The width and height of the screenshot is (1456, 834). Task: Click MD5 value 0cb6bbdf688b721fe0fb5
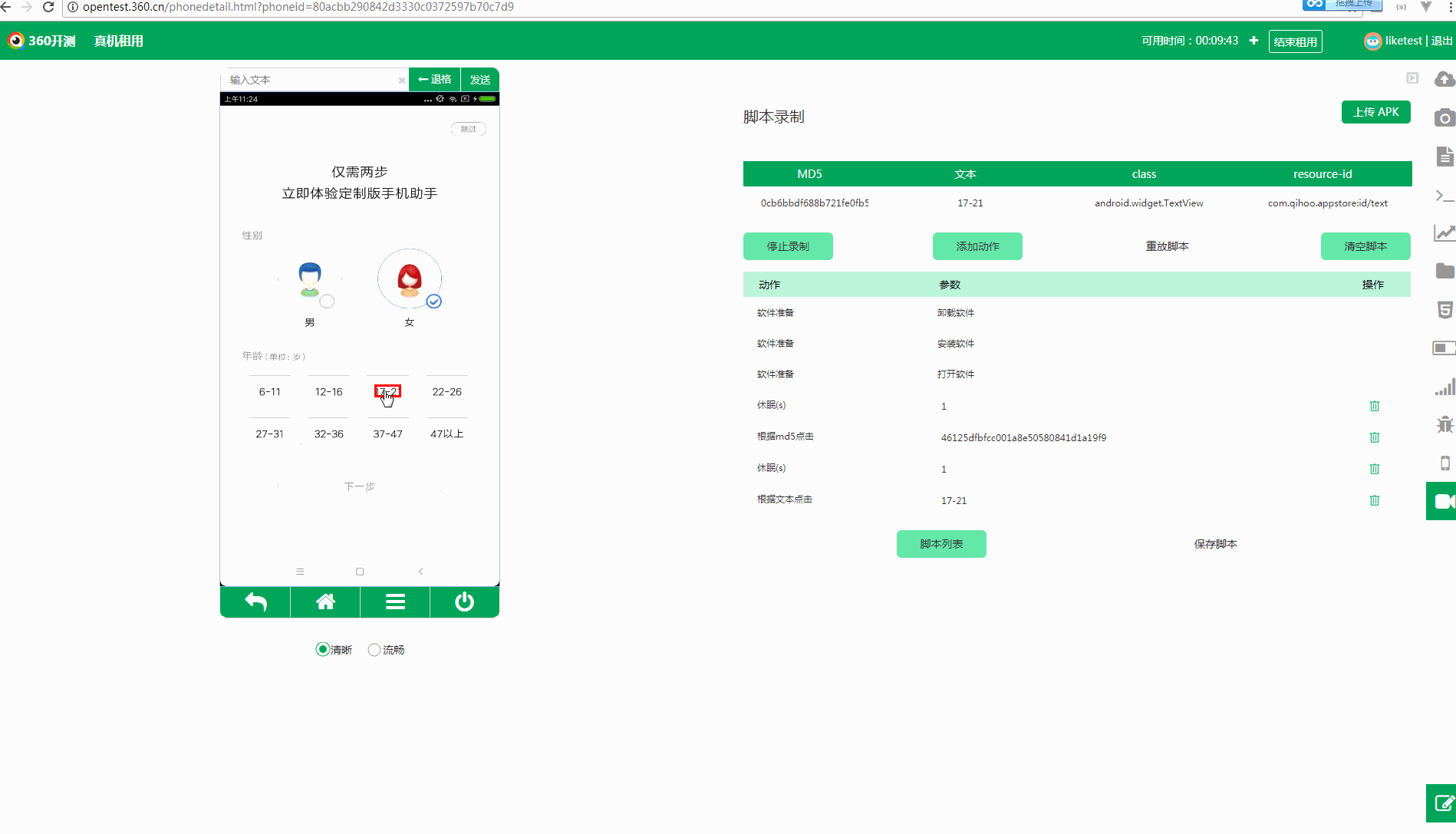815,203
